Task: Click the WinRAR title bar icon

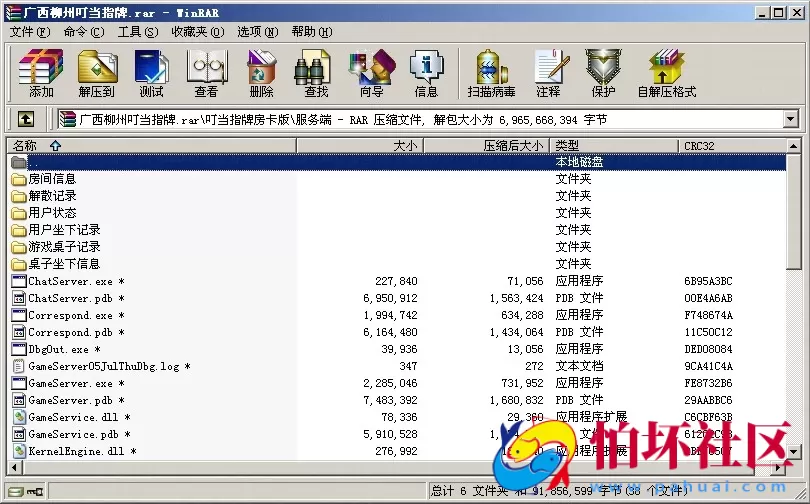Action: pyautogui.click(x=12, y=12)
